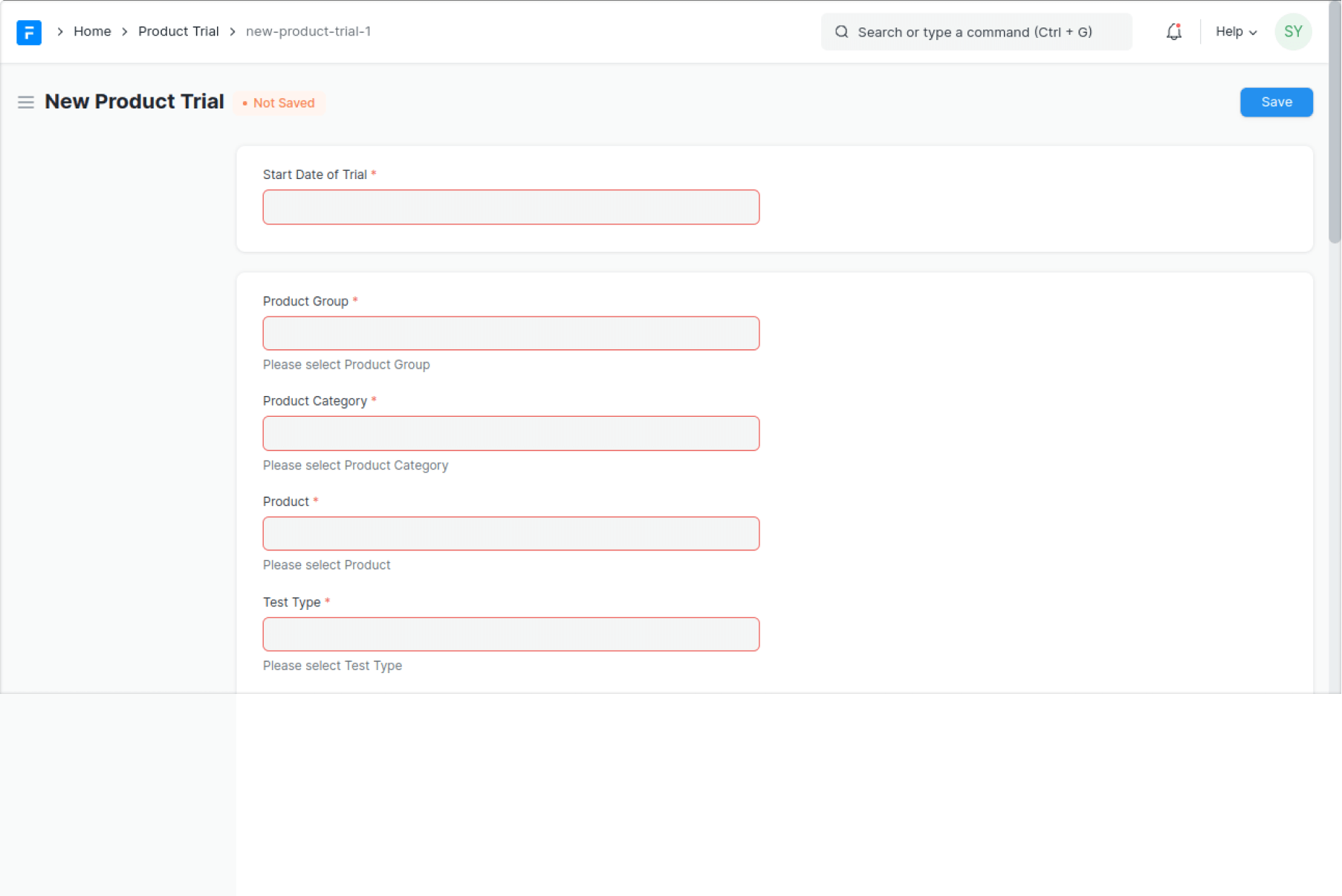Screen dimensions: 1342x896
Task: Open the Product selection field
Action: coord(510,534)
